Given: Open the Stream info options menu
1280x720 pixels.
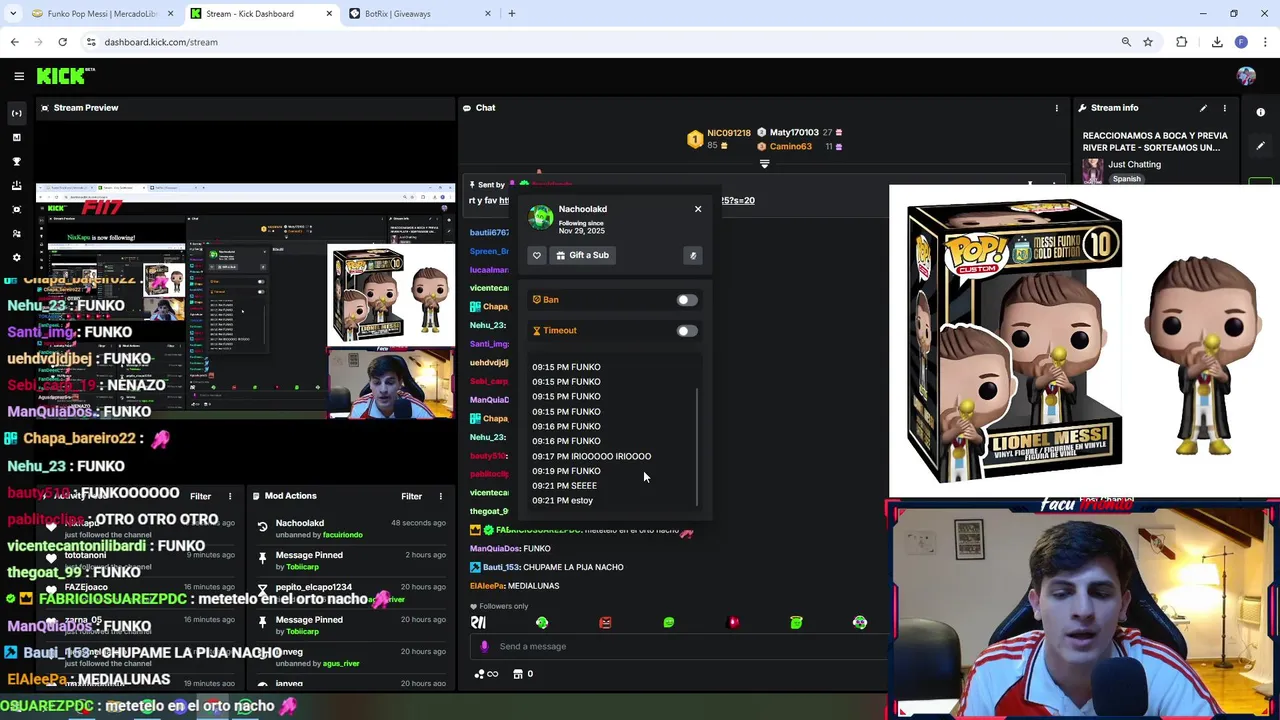Looking at the screenshot, I should pyautogui.click(x=1224, y=108).
